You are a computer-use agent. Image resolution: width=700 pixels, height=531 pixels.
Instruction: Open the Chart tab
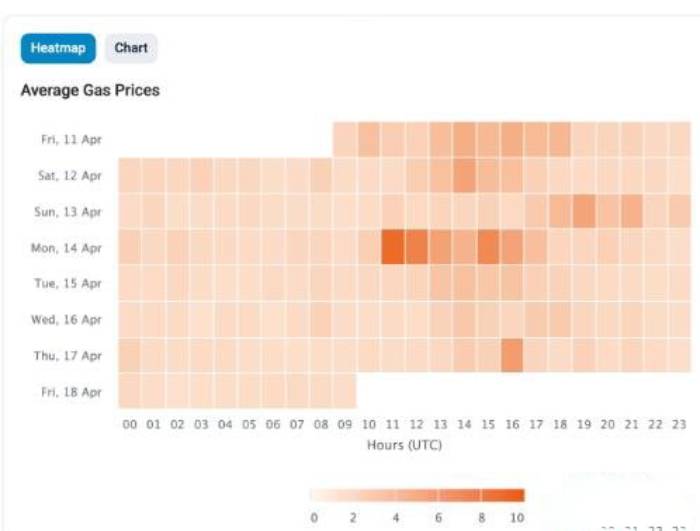[x=131, y=48]
